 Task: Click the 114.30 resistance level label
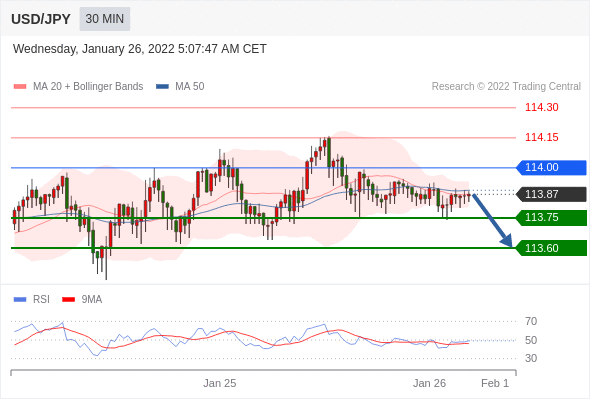tap(541, 107)
